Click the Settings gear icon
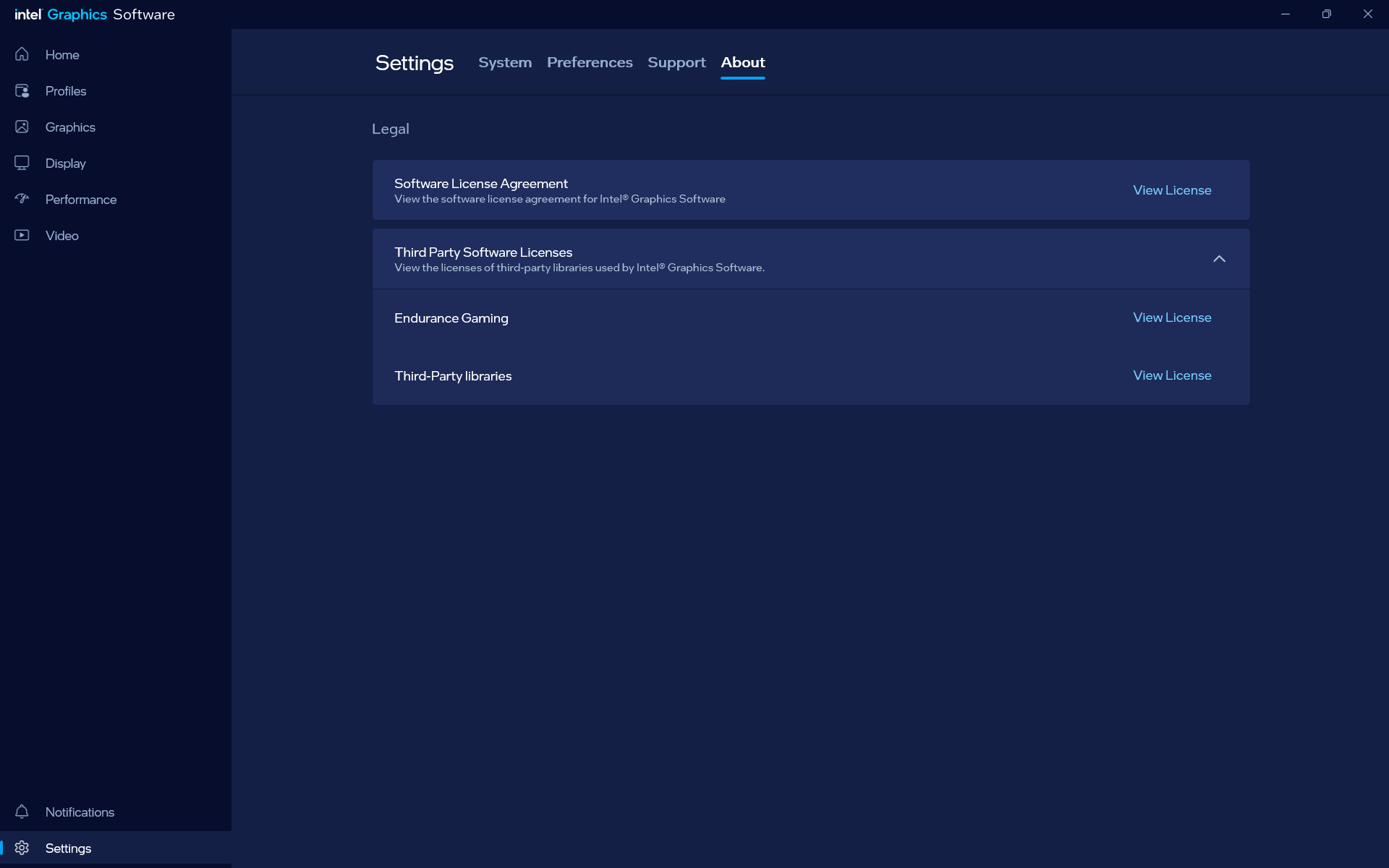The height and width of the screenshot is (868, 1389). point(22,848)
